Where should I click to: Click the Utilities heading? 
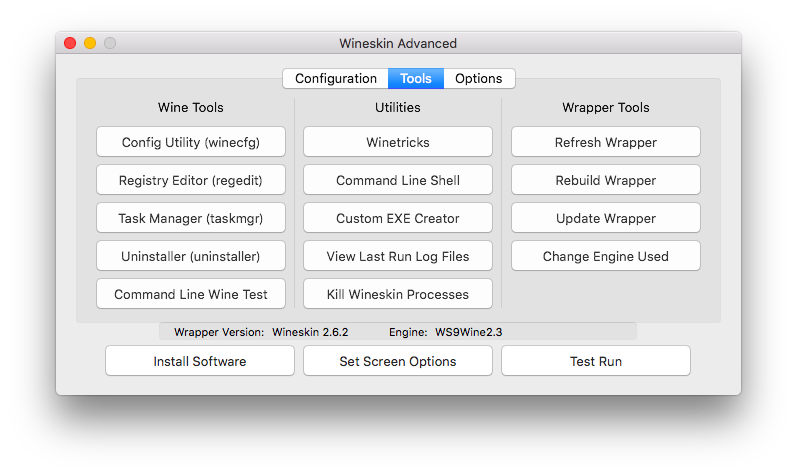pyautogui.click(x=398, y=107)
